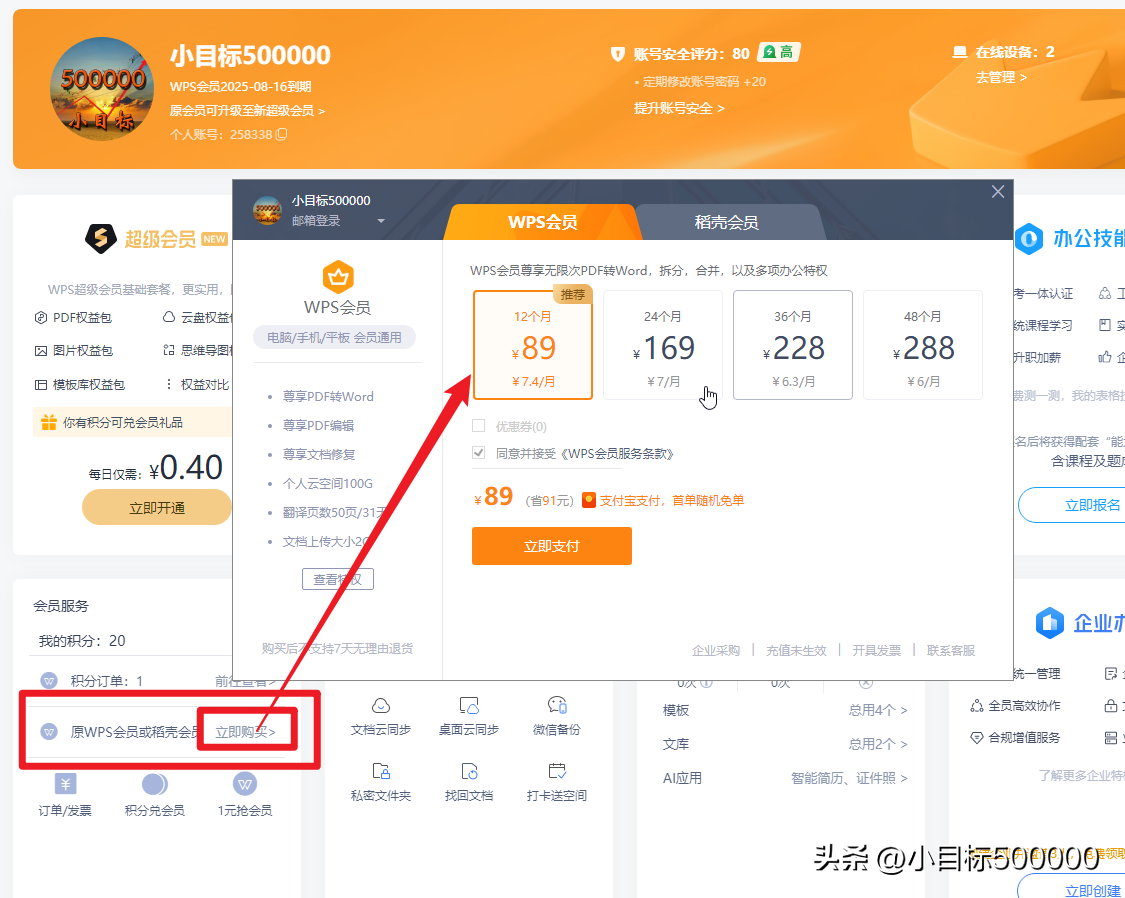Open 立即购买 for 原WPS会员或稻壳会员
This screenshot has width=1125, height=898.
245,732
